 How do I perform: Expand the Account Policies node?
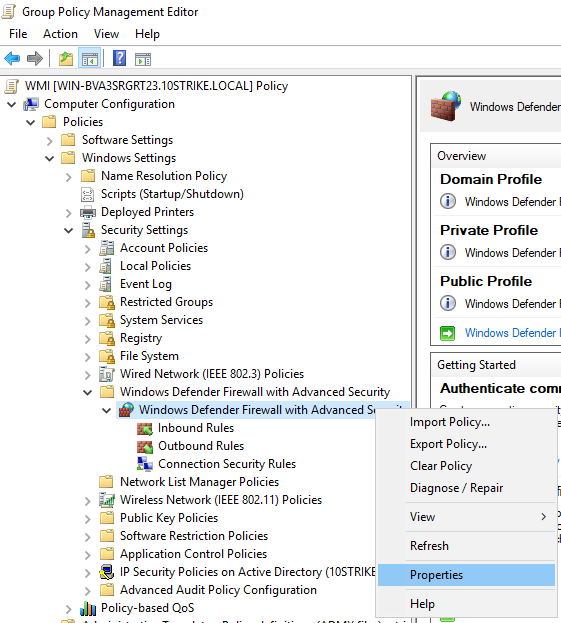coord(87,249)
